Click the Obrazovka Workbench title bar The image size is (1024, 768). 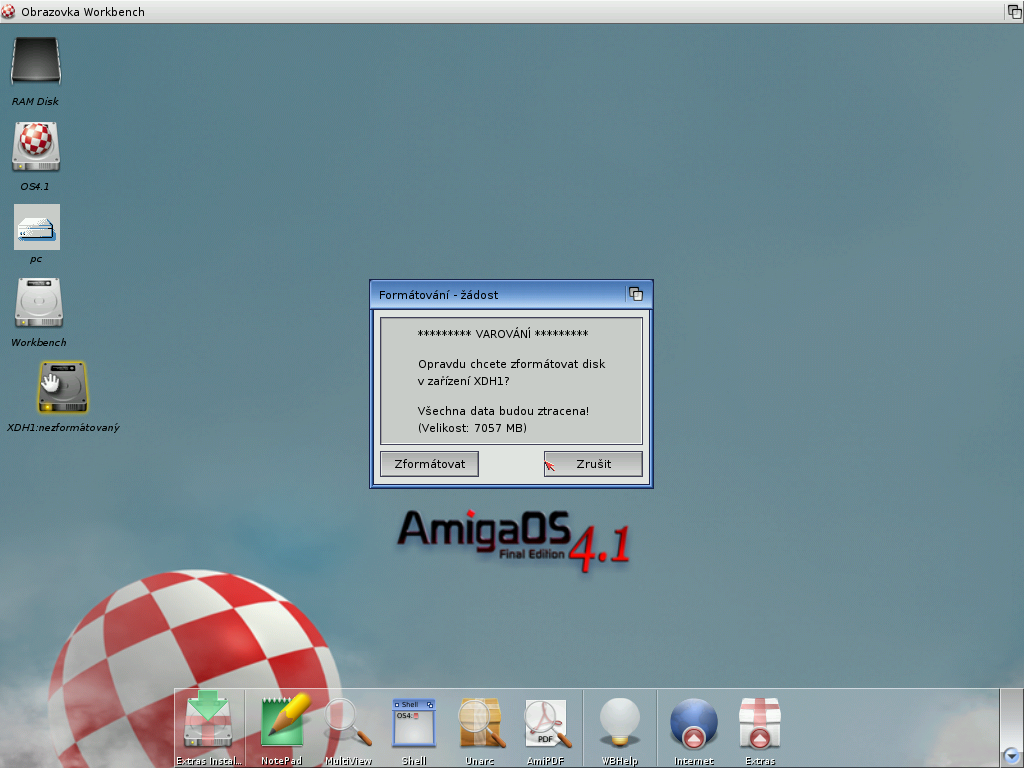point(500,11)
